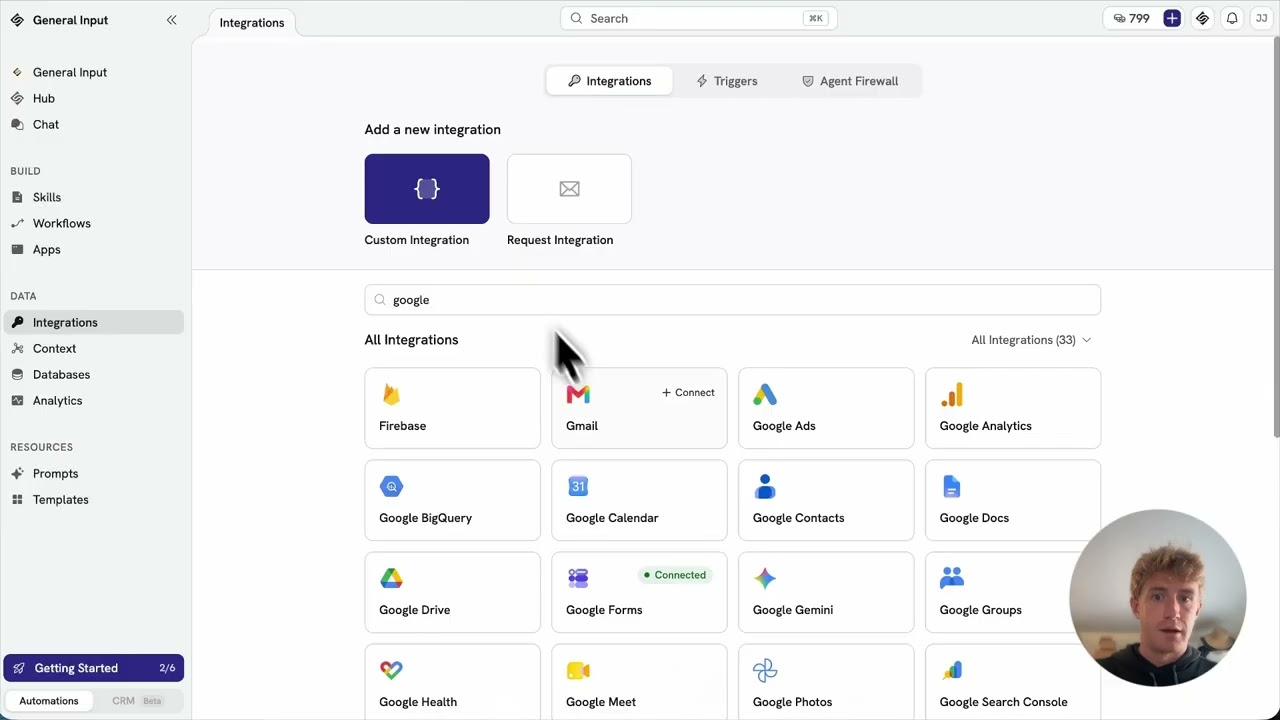Click the "Google Drive" card label

(x=415, y=610)
